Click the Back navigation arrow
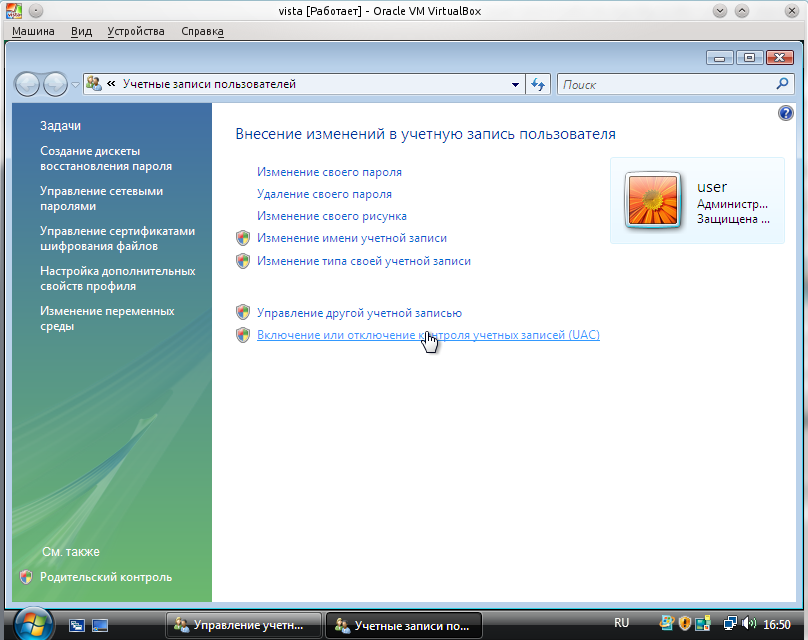The height and width of the screenshot is (640, 808). click(x=28, y=82)
